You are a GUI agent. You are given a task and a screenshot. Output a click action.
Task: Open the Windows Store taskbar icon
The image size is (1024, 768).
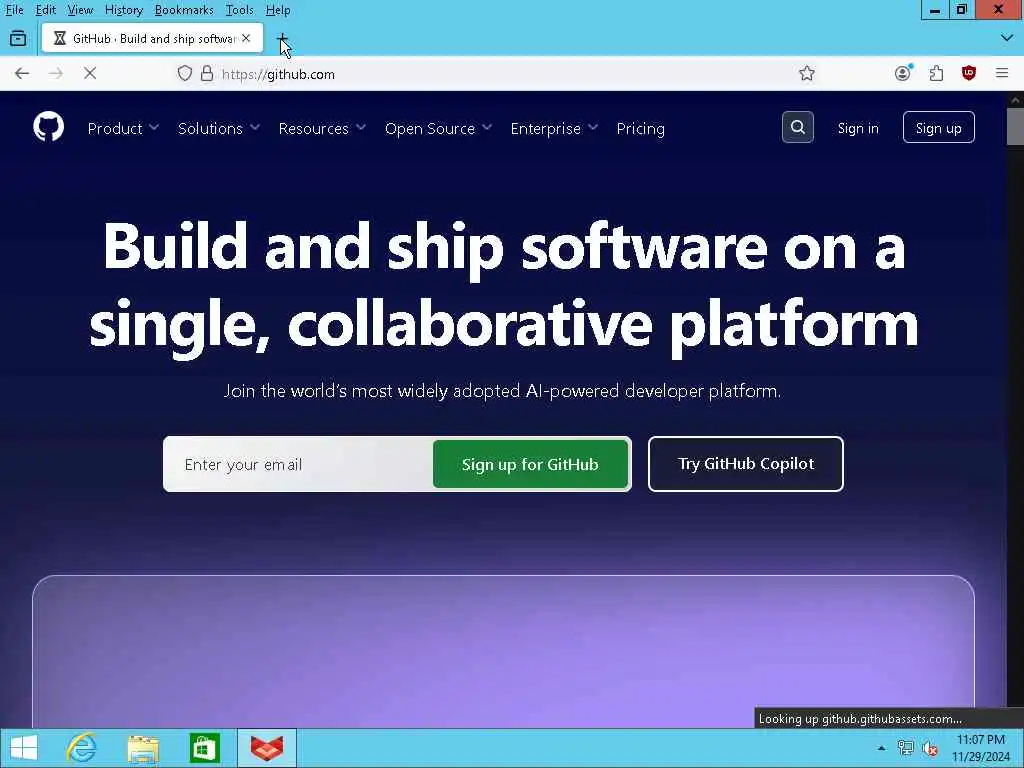pos(204,748)
